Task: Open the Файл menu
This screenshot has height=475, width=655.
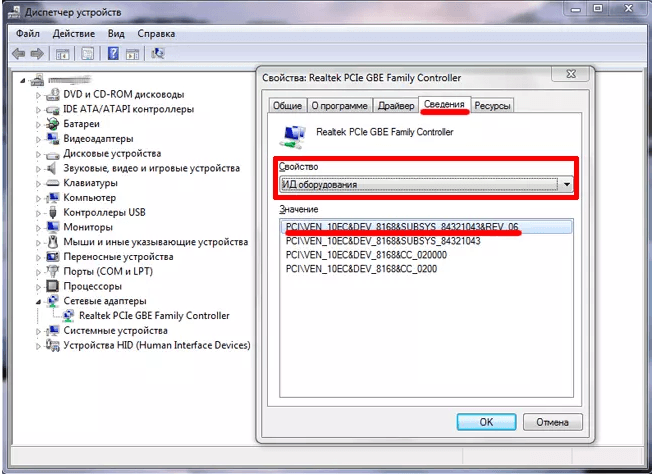Action: 28,33
